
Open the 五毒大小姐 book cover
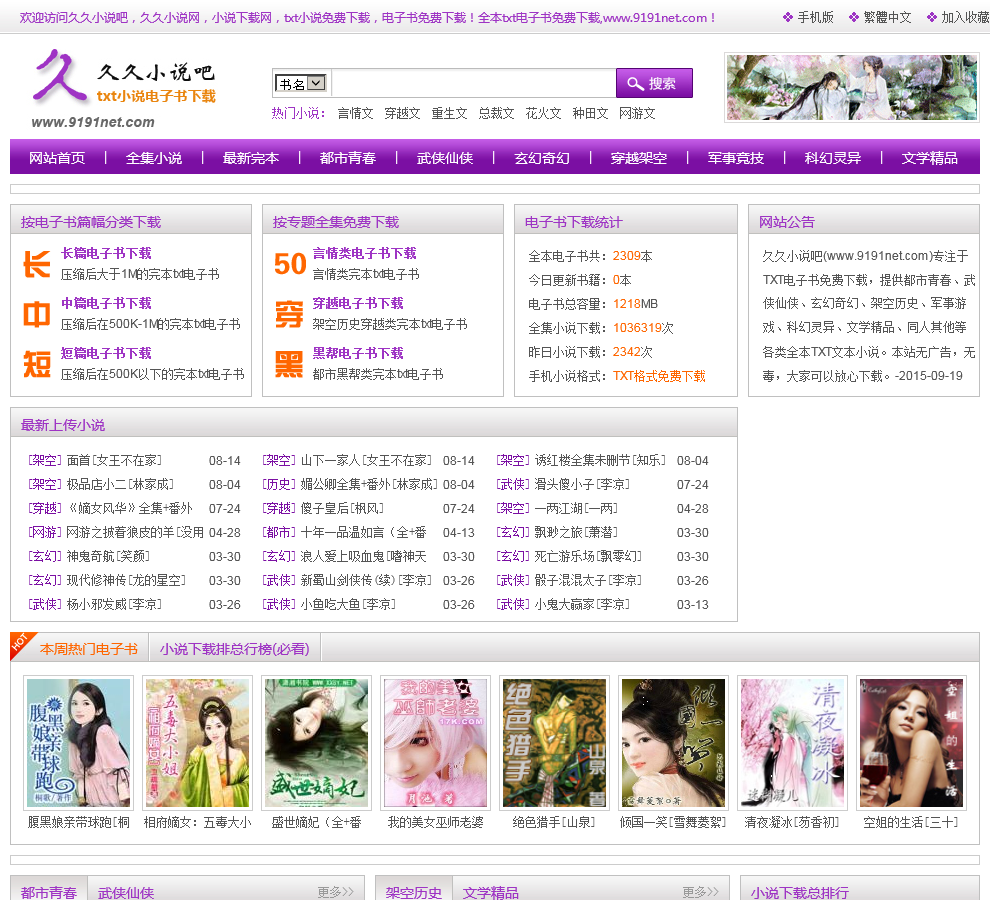198,743
